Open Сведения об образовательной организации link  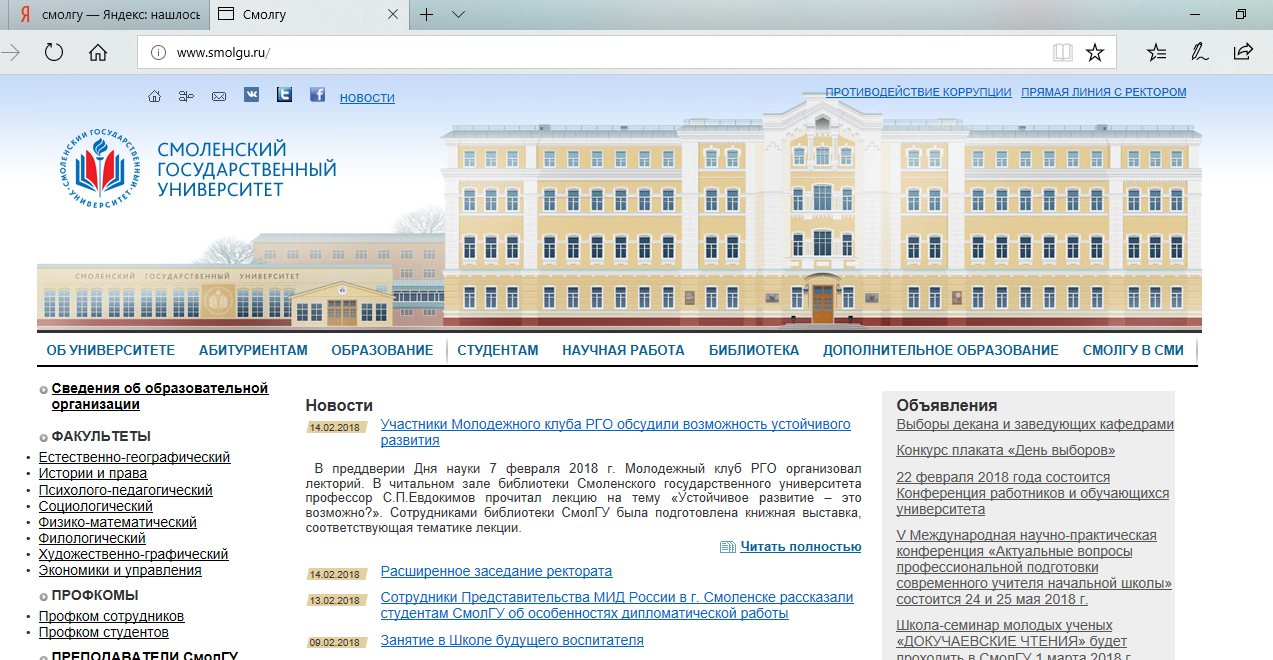160,396
